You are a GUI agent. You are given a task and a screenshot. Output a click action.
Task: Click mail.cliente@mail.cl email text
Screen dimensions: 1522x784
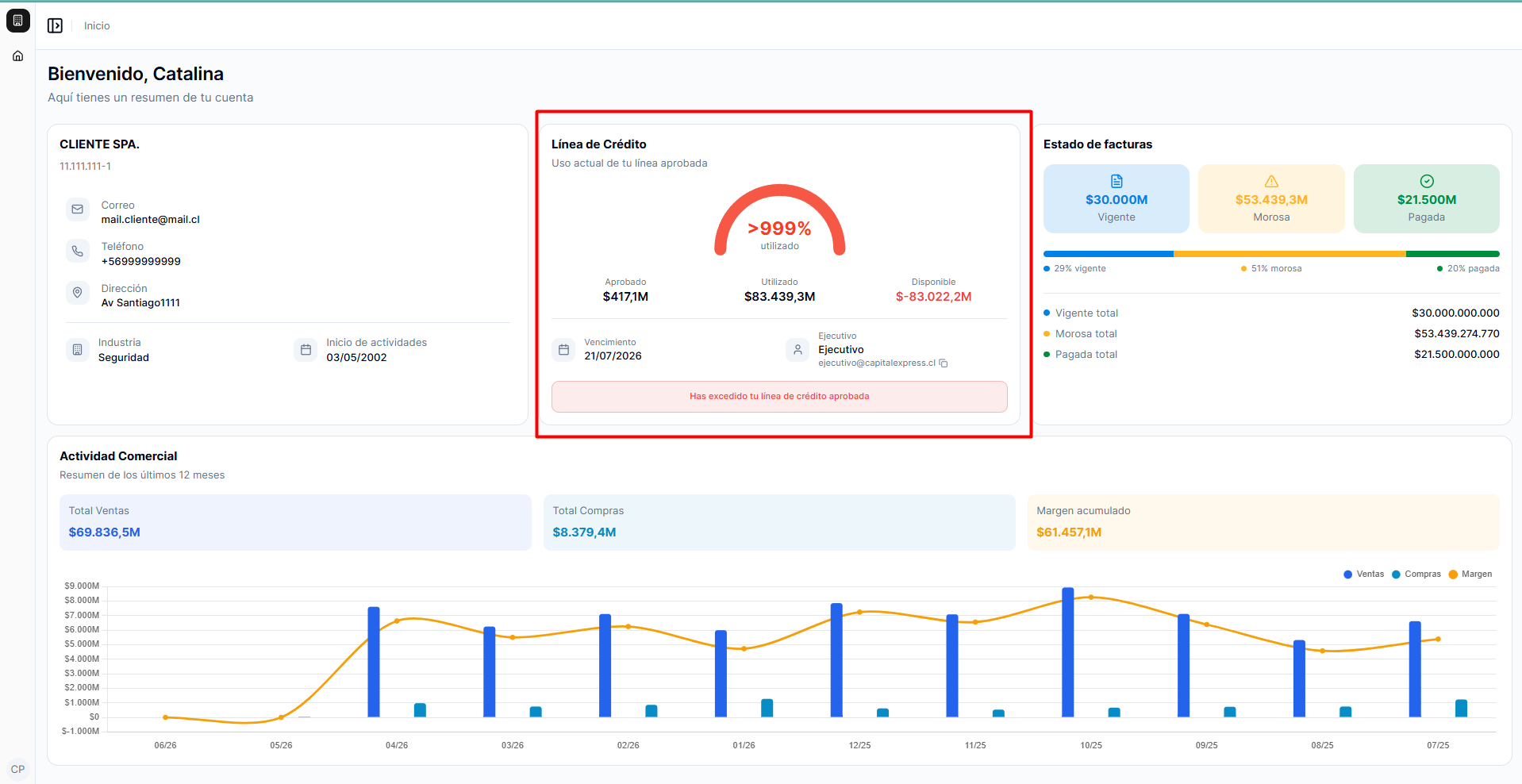[150, 220]
